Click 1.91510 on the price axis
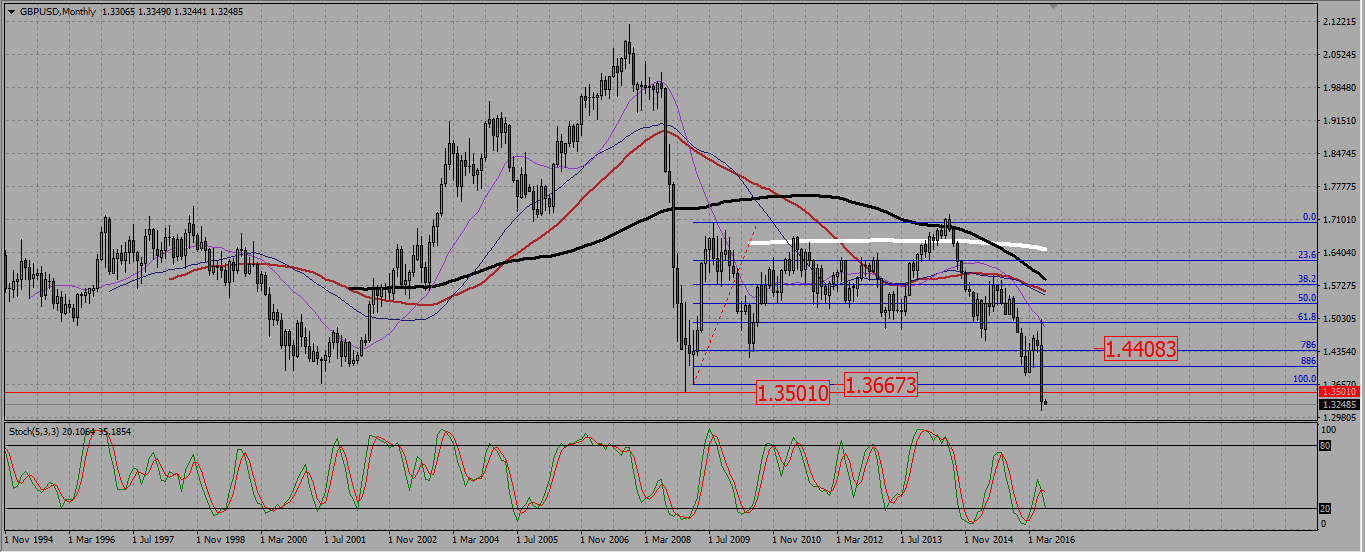 1342,120
